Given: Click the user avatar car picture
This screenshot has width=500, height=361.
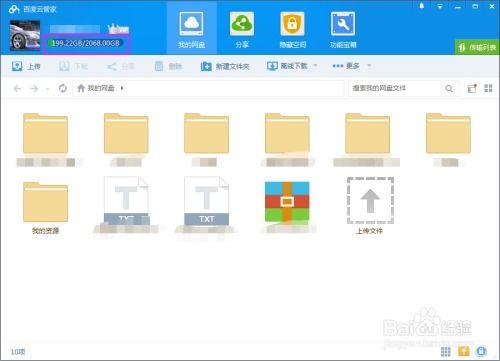Looking at the screenshot, I should 25,35.
